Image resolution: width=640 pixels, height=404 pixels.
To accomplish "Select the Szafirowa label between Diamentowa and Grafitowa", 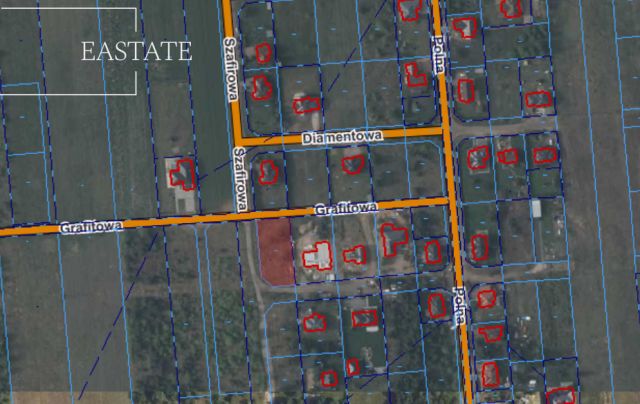I will pyautogui.click(x=240, y=179).
